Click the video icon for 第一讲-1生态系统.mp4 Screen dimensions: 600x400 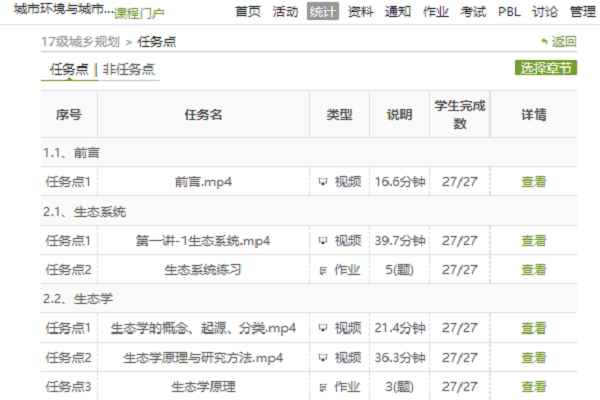click(323, 241)
